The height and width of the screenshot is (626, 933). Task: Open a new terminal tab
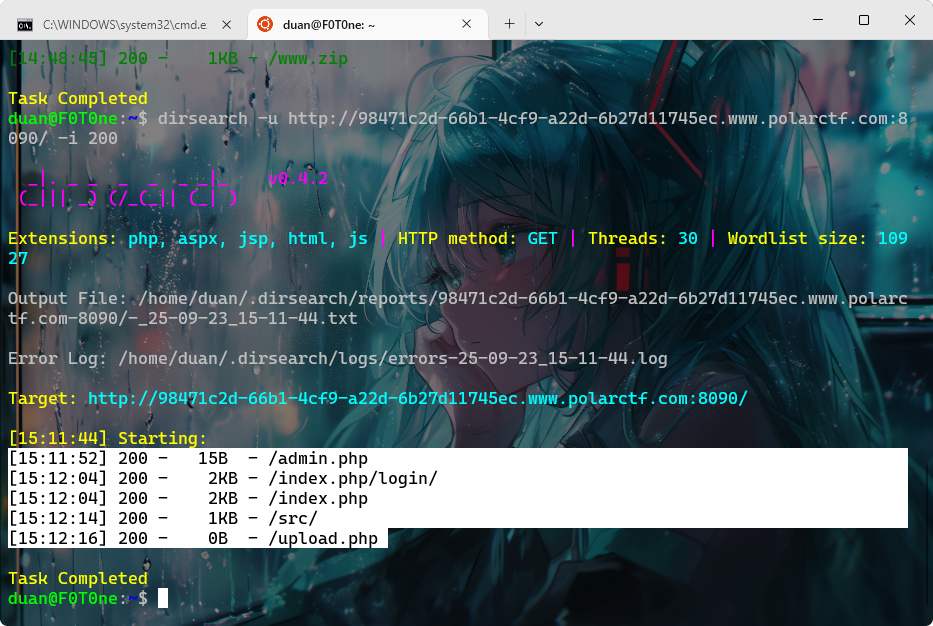click(509, 24)
